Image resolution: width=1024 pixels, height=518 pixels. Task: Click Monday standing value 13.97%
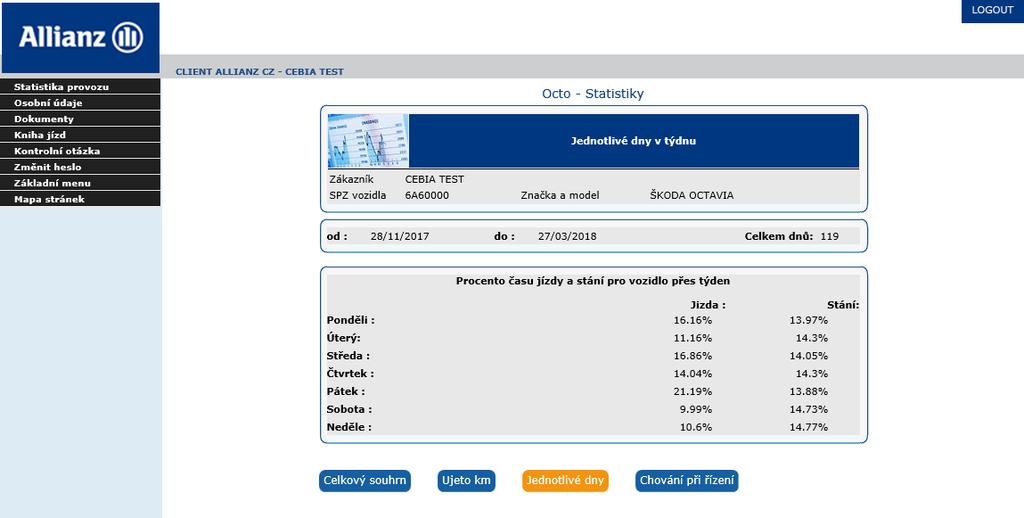pos(808,320)
